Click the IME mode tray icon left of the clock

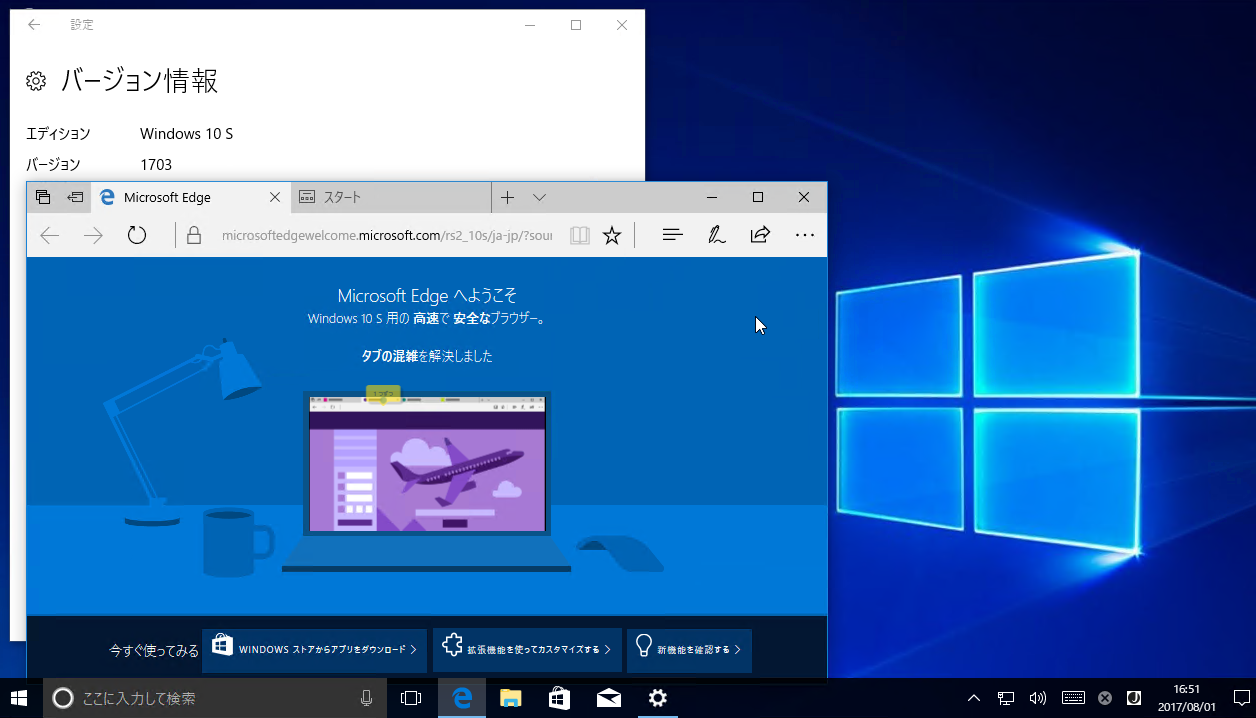click(1134, 698)
